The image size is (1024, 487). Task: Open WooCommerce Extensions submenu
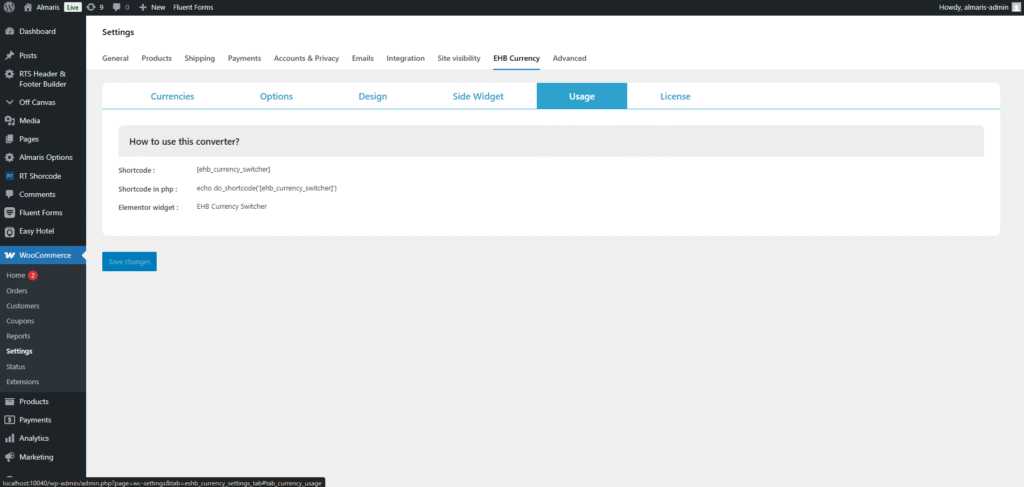coord(23,381)
